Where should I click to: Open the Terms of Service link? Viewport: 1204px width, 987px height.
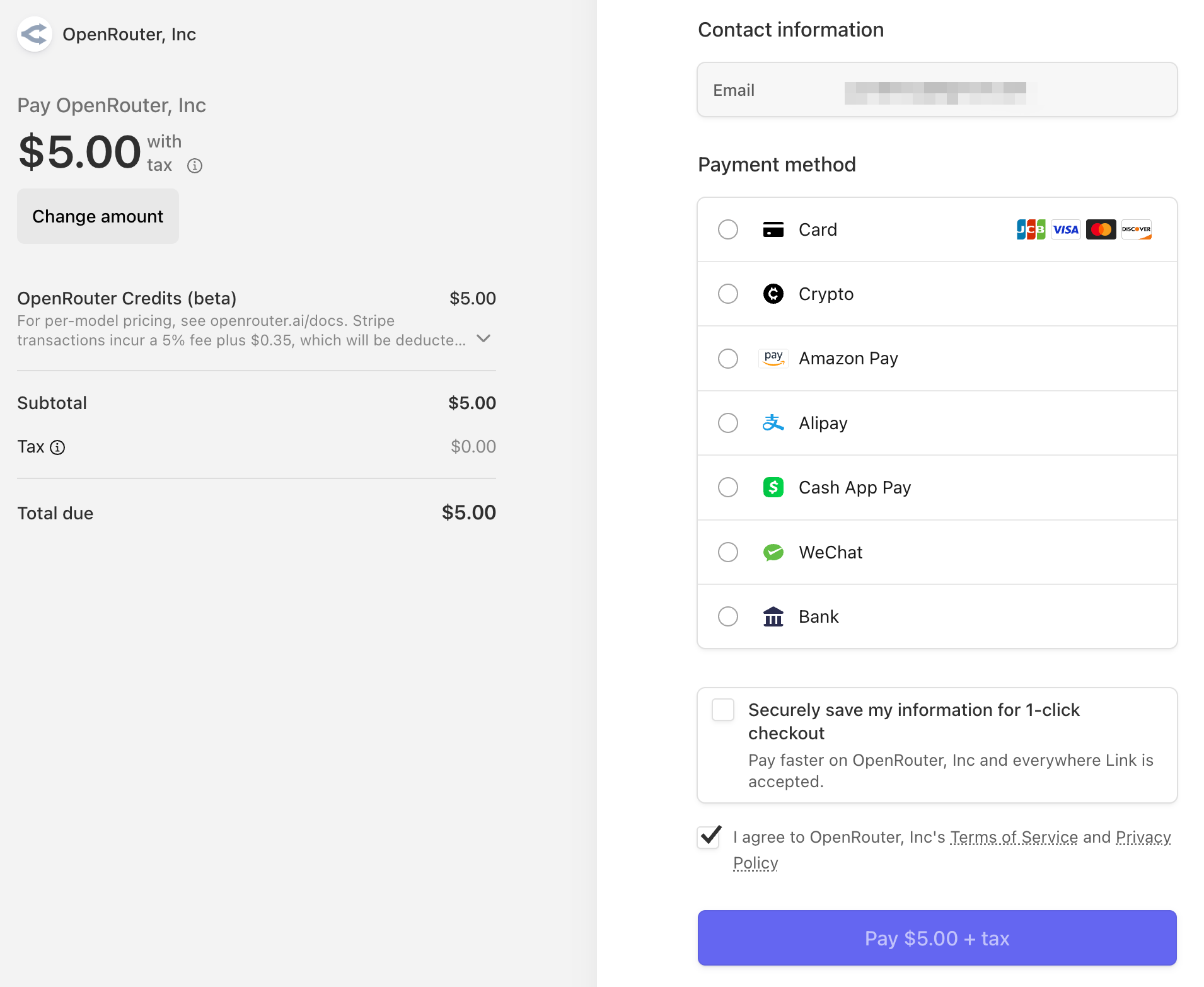click(x=1014, y=837)
